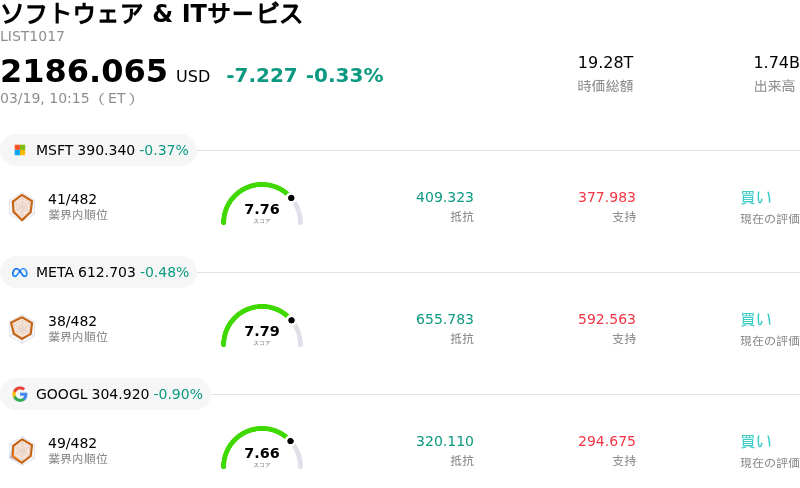This screenshot has height=488, width=800.
Task: Click the Google logo icon
Action: pyautogui.click(x=20, y=395)
